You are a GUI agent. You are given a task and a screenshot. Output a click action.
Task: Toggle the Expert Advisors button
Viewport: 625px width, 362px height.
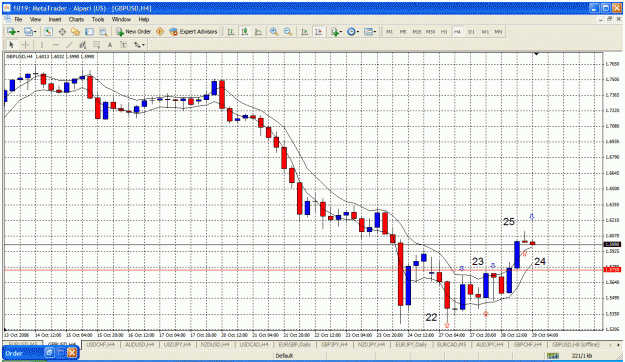193,31
